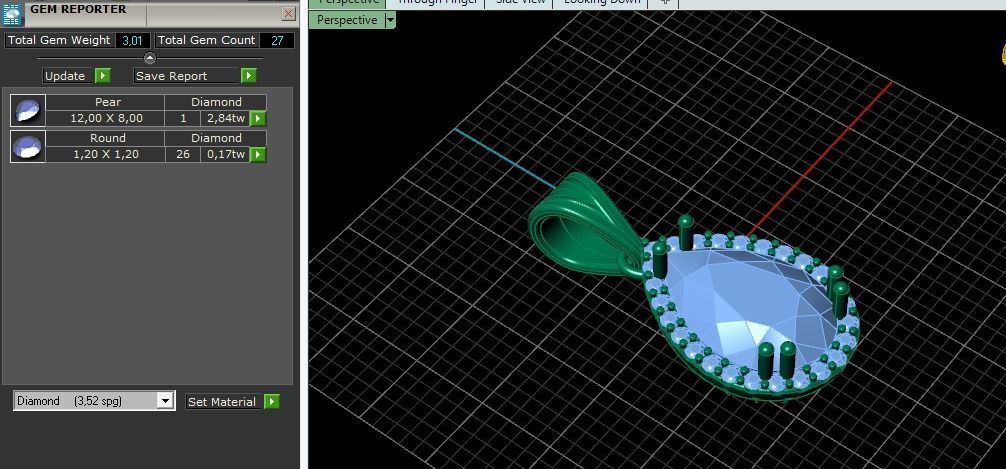This screenshot has height=469, width=1006.
Task: Switch to the Side View tab
Action: (519, 2)
